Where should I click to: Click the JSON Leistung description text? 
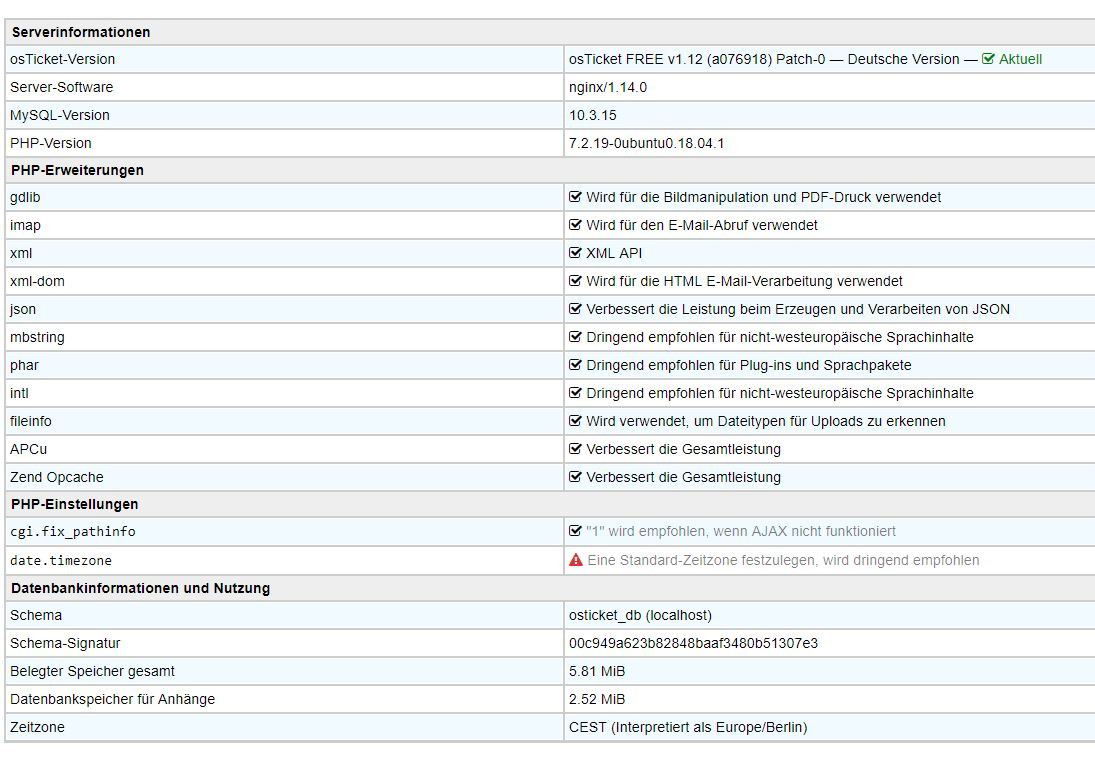(x=798, y=309)
